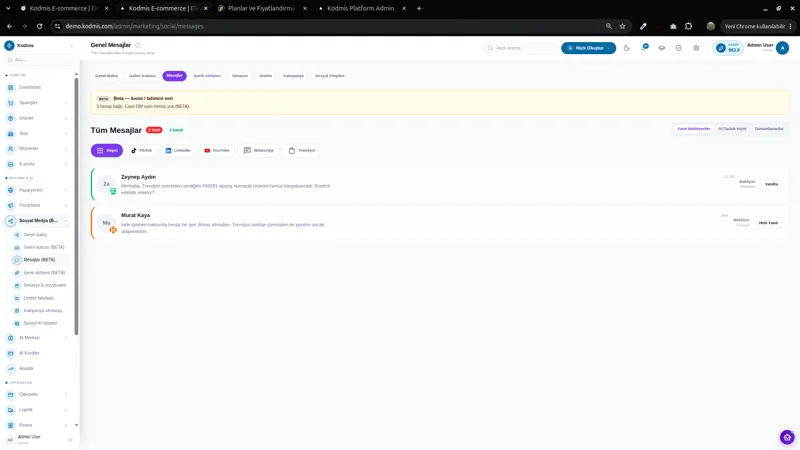Filter messages by YouTube channel
The height and width of the screenshot is (450, 800).
coord(216,151)
